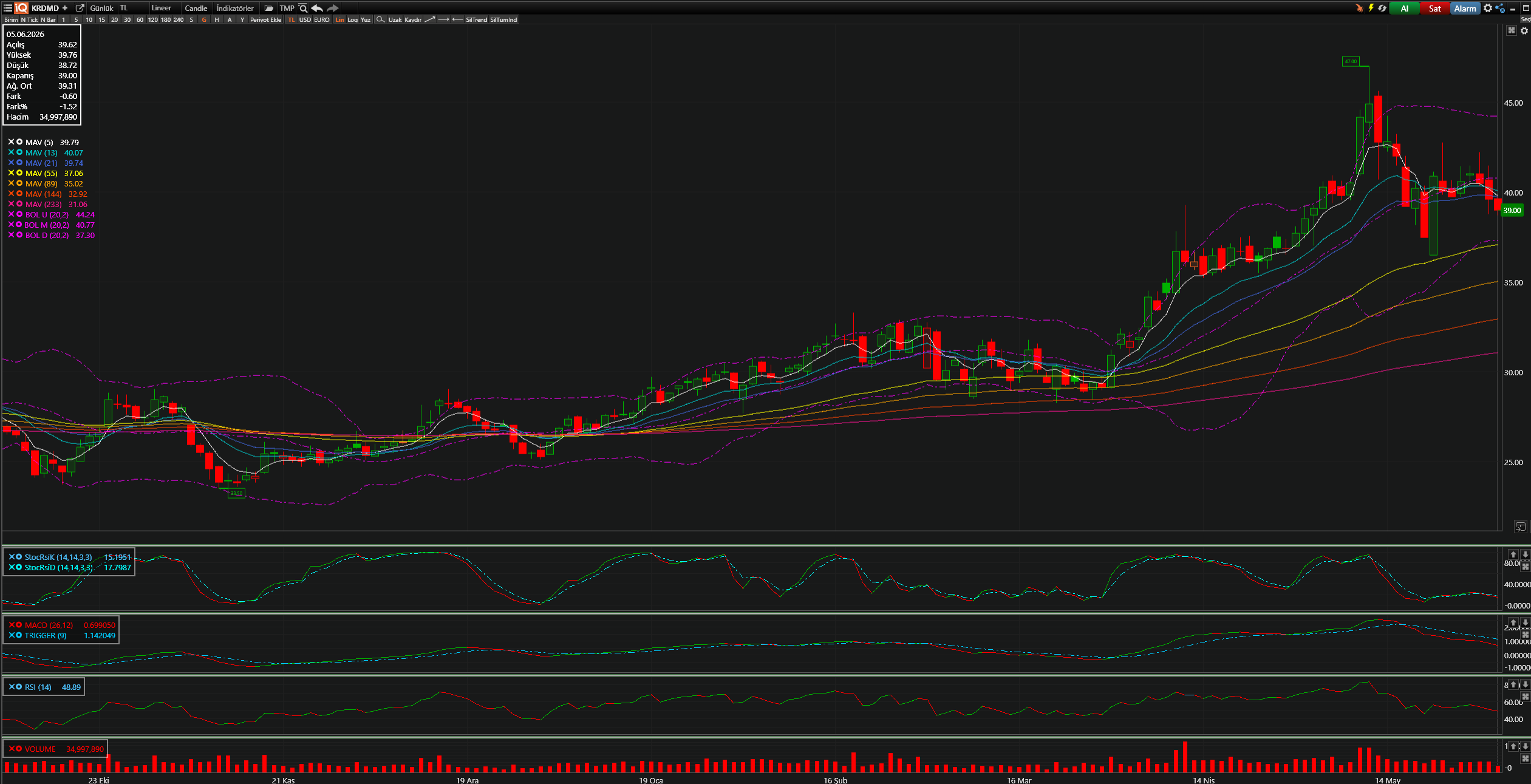
Task: Click MAV (233) pink color circle
Action: coord(19,203)
